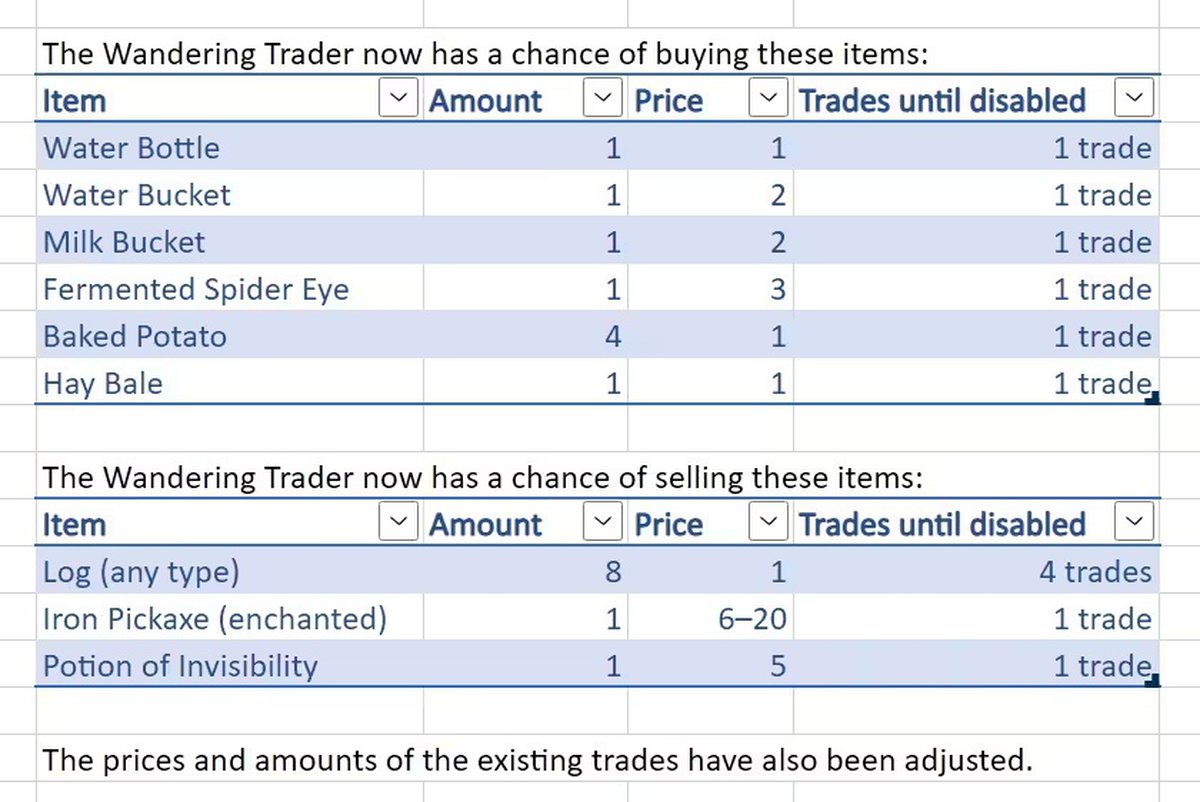
Task: Open Price filter dropdown in buying table
Action: coord(768,100)
